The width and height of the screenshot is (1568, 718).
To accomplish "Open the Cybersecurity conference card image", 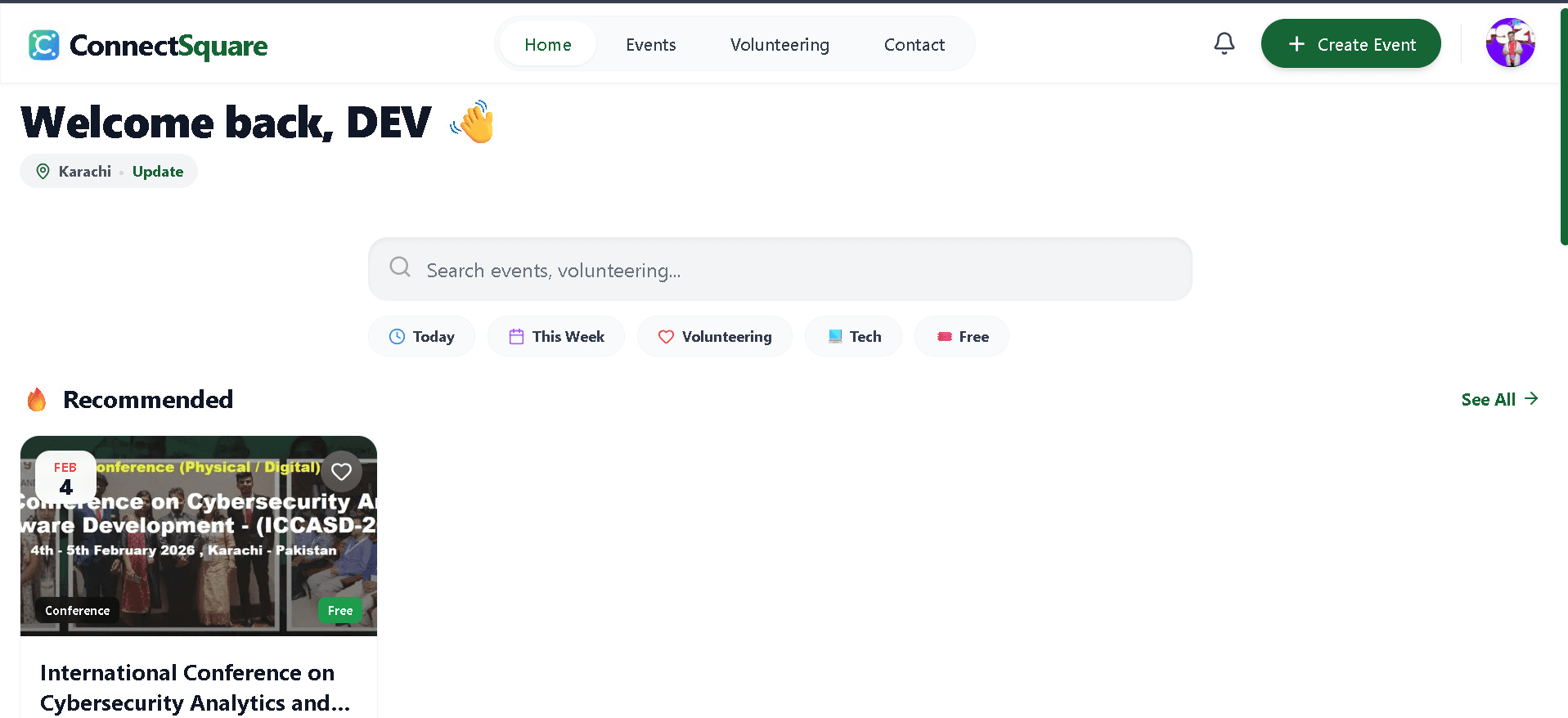I will (199, 536).
